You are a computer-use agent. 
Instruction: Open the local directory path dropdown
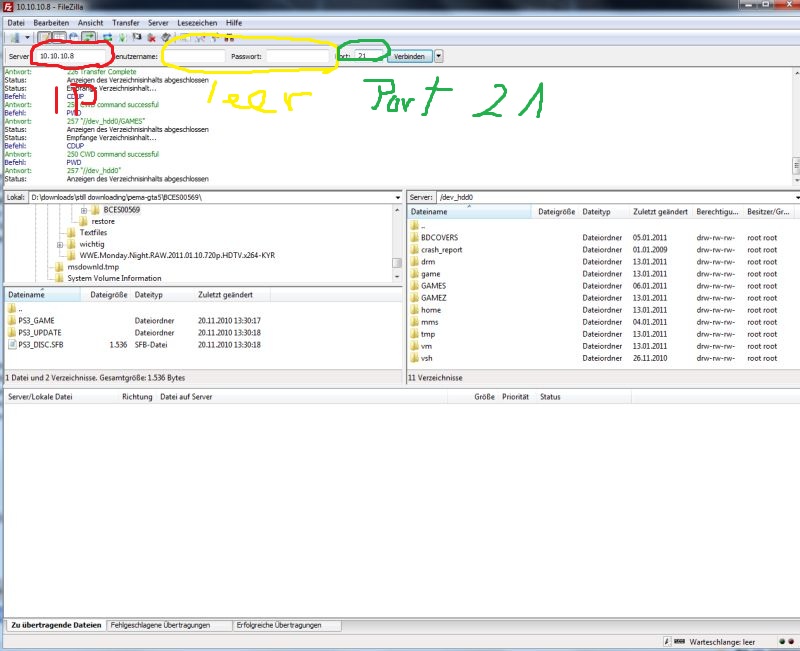tap(398, 199)
